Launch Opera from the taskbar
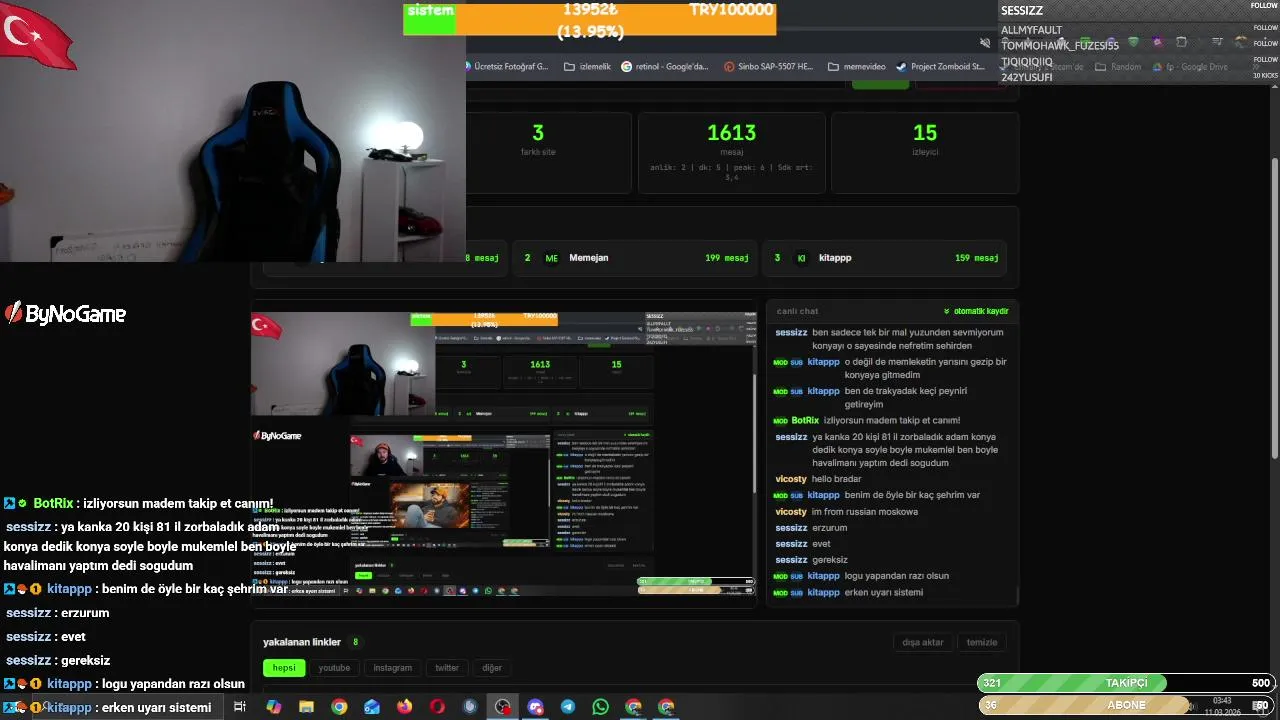This screenshot has height=720, width=1280. 437,707
